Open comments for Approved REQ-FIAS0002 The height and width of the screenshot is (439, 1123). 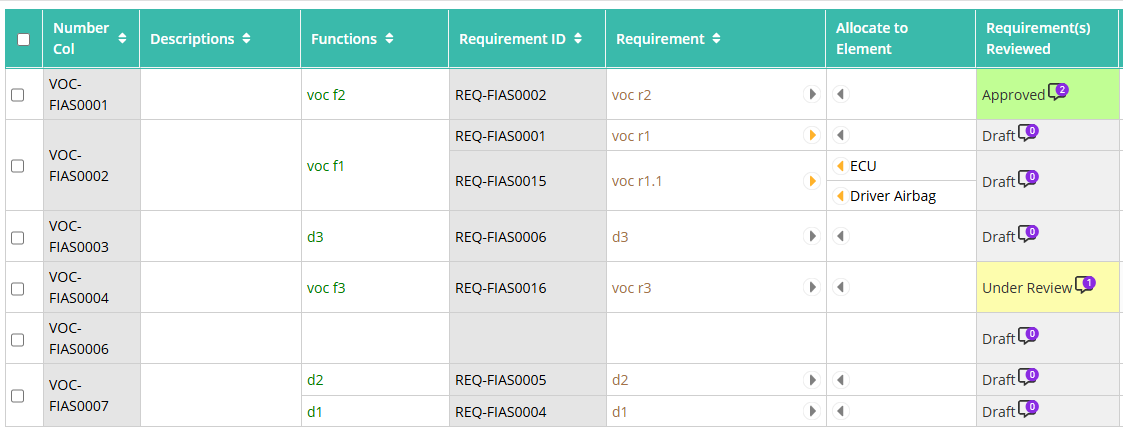[1058, 92]
